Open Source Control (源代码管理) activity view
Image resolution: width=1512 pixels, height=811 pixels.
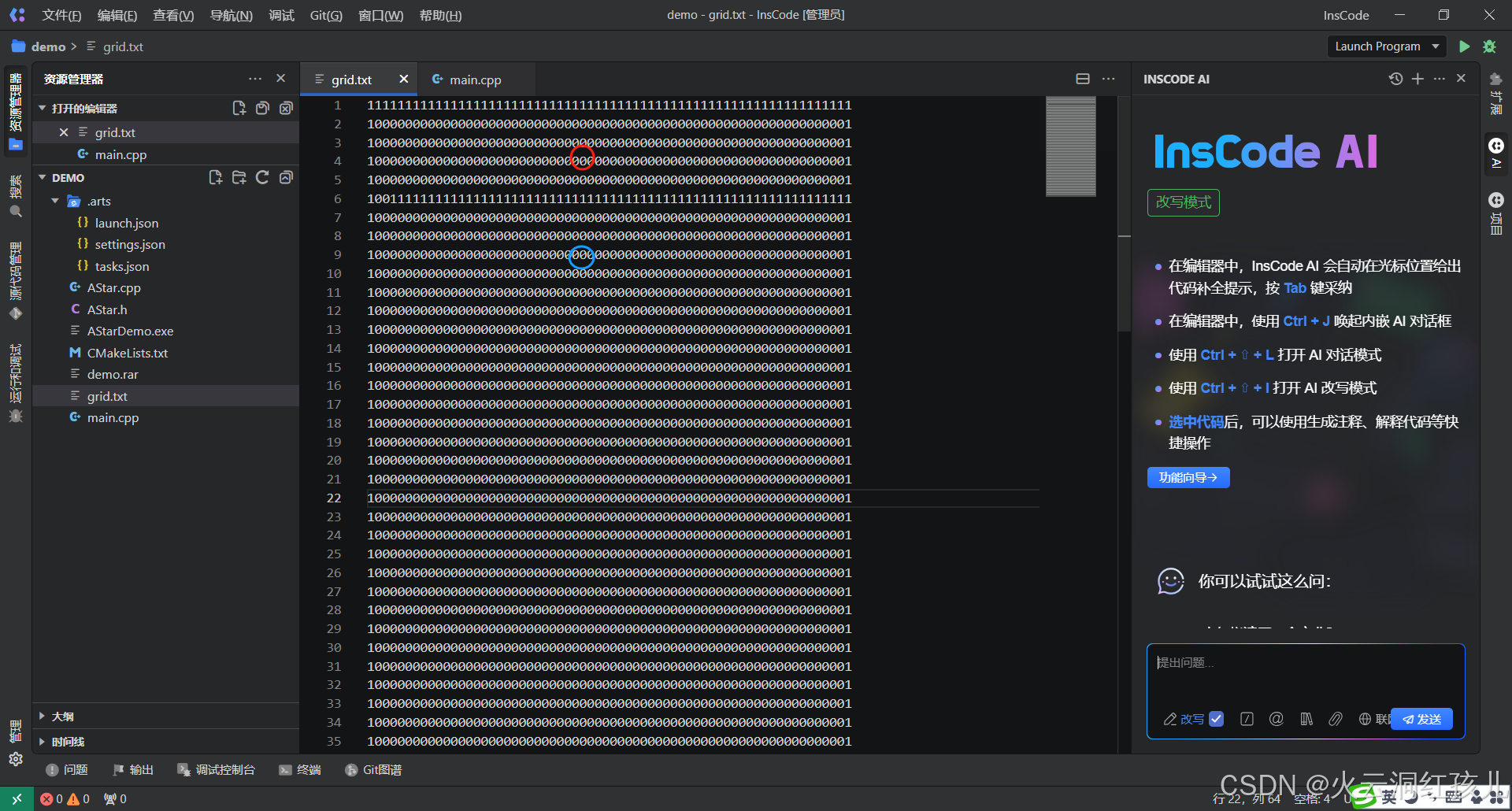point(16,280)
